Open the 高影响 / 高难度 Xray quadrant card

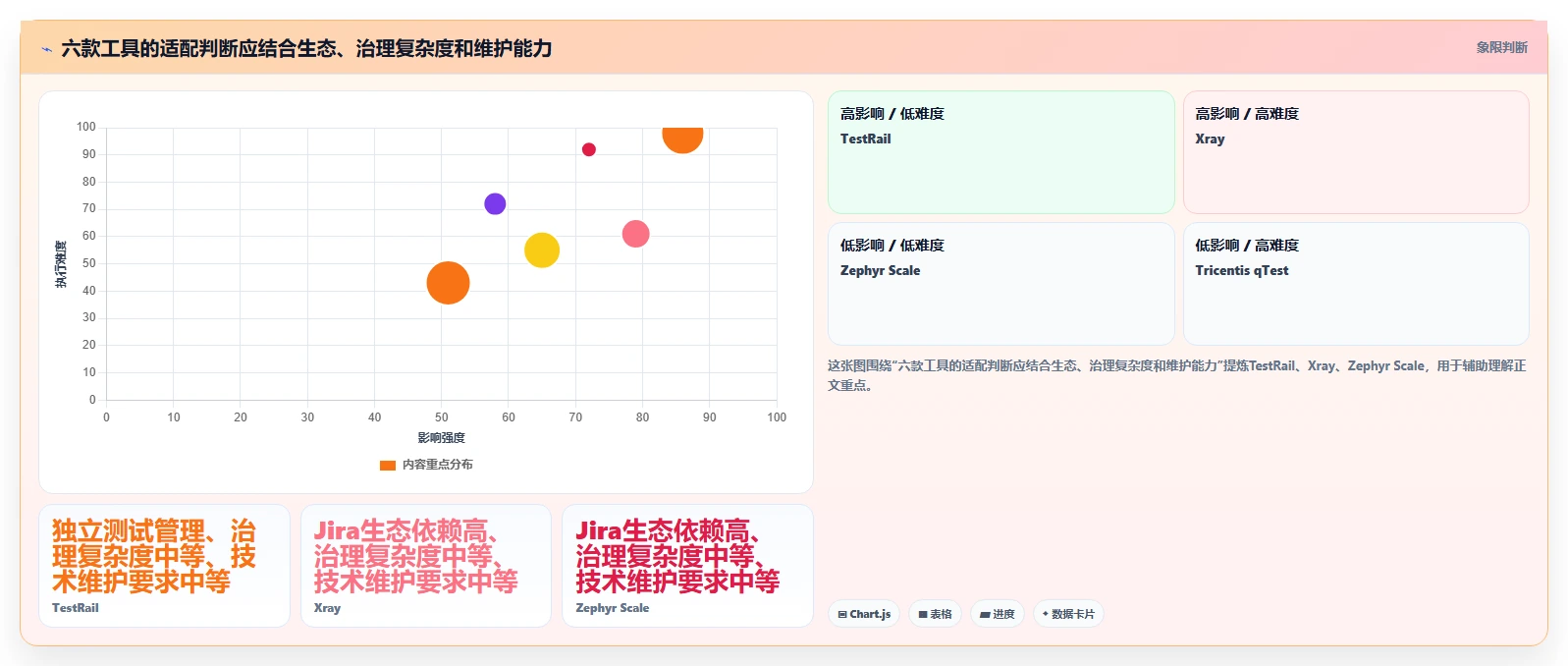click(1356, 152)
